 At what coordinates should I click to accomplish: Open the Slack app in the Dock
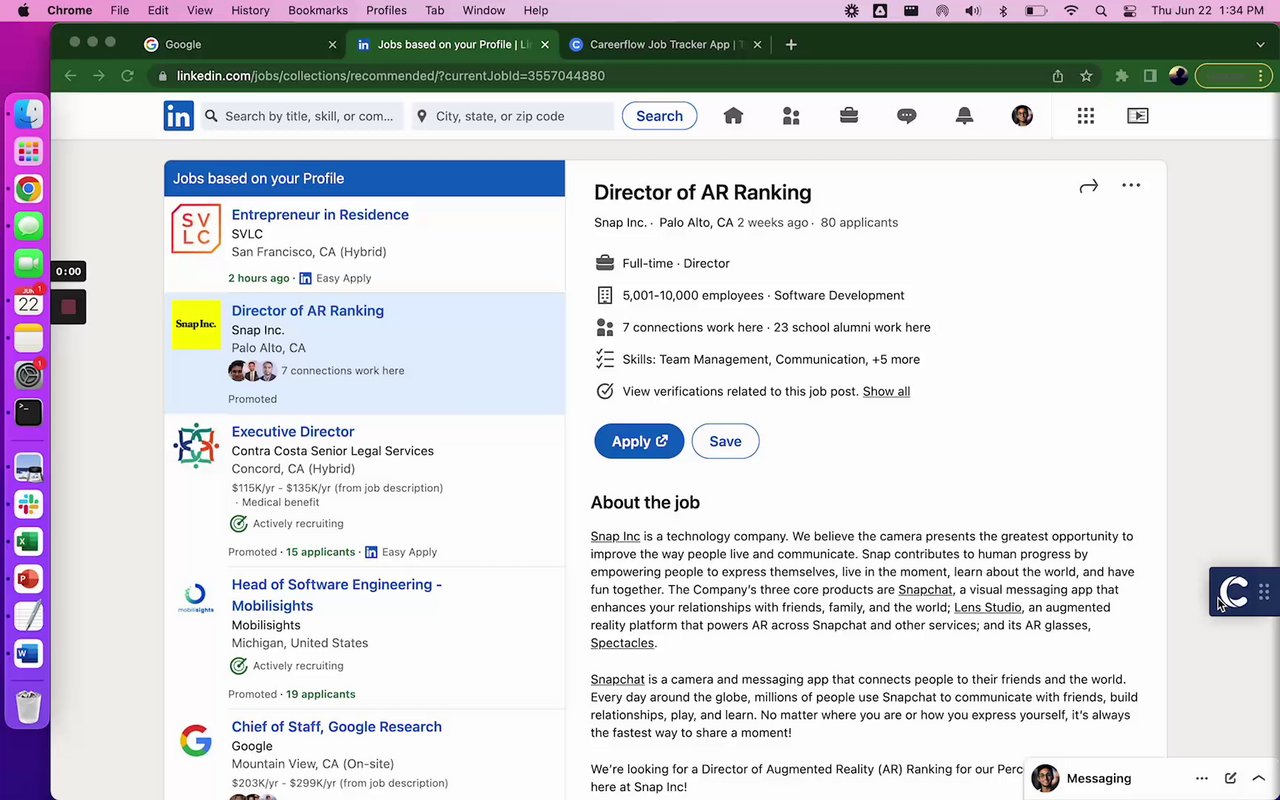(x=28, y=504)
